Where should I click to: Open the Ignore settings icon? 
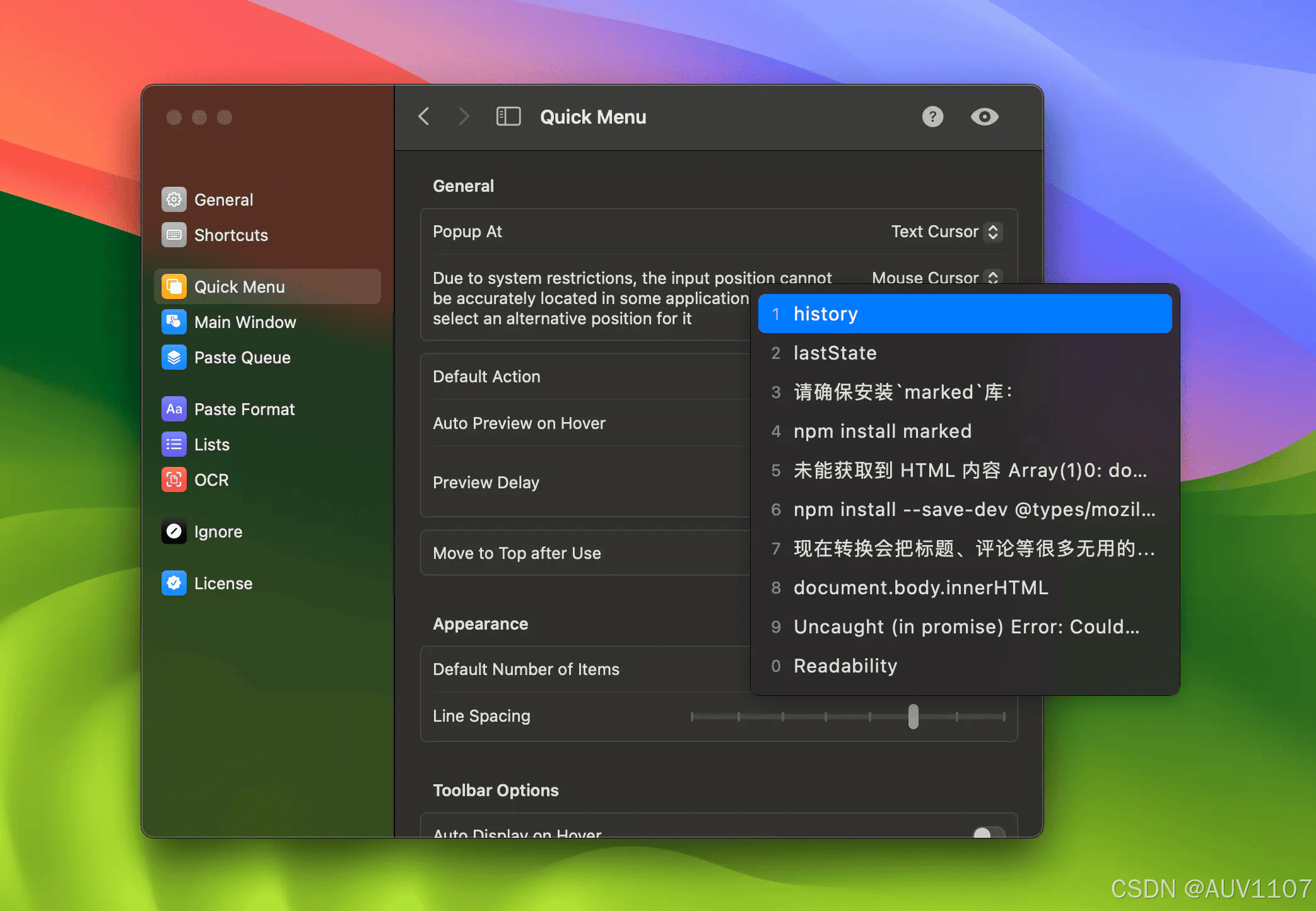174,532
